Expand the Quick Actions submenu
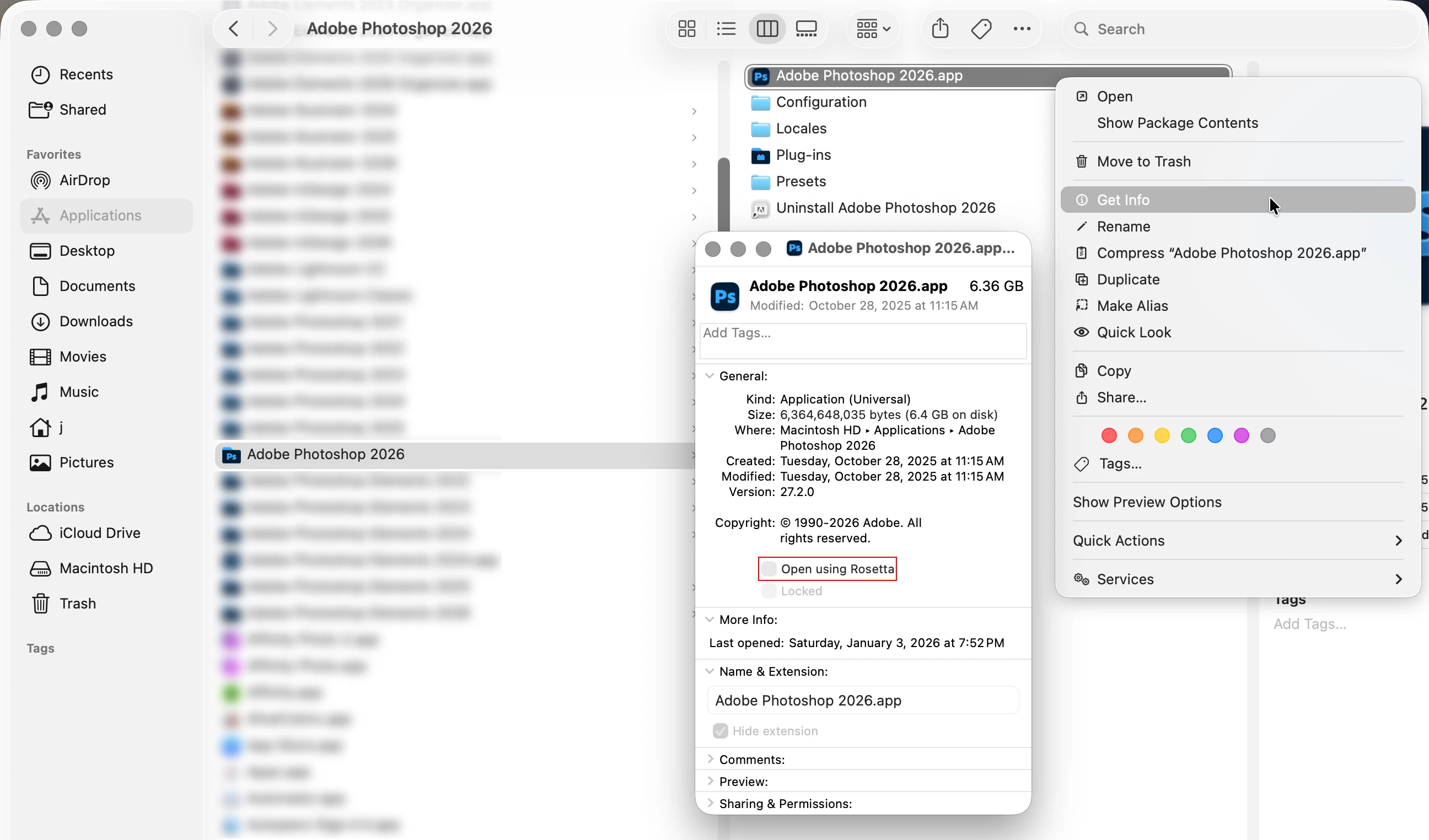 tap(1238, 541)
